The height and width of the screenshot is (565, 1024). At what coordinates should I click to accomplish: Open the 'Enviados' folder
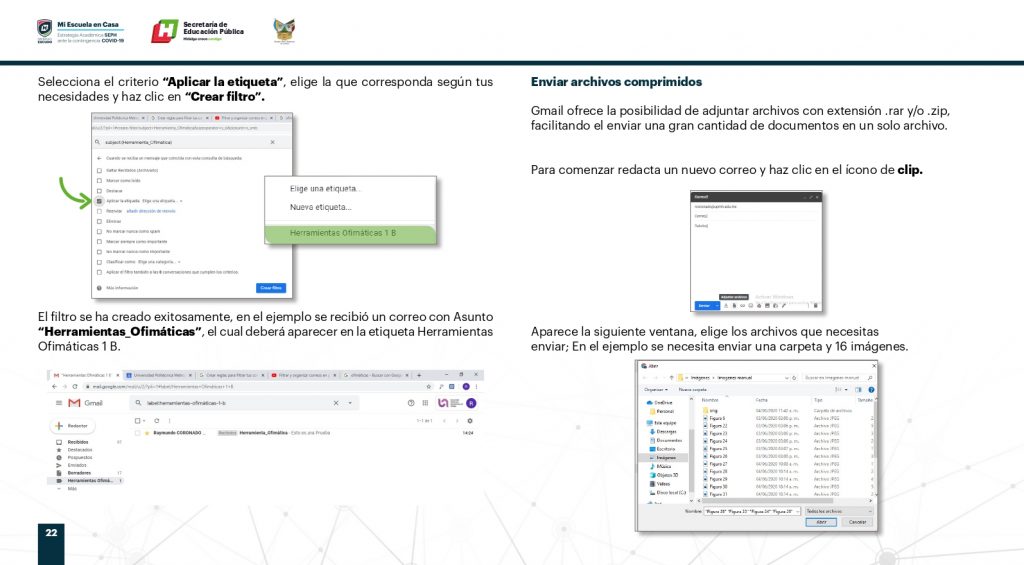pyautogui.click(x=77, y=465)
